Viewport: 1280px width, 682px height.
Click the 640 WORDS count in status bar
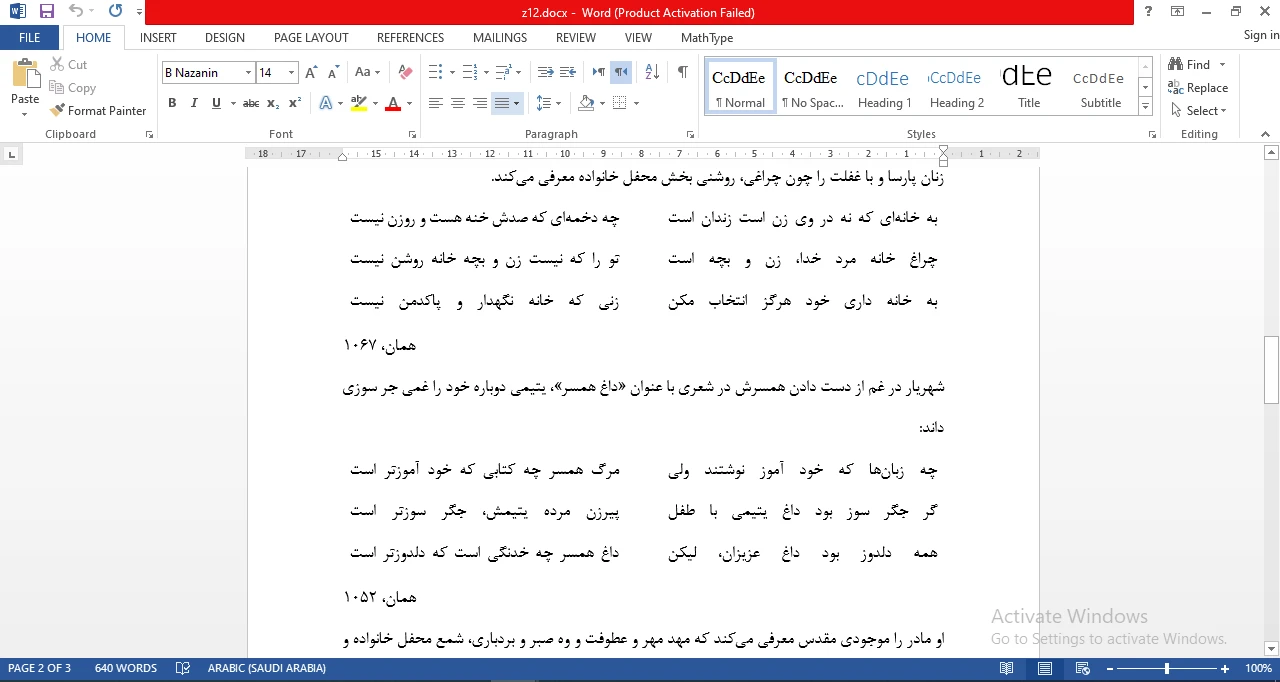[x=126, y=668]
